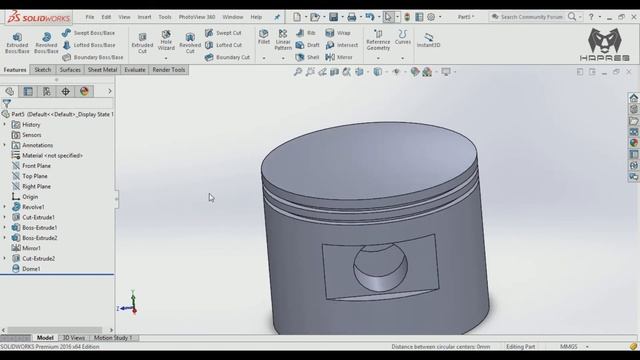
Task: Click the feature tree filter field
Action: tap(57, 104)
